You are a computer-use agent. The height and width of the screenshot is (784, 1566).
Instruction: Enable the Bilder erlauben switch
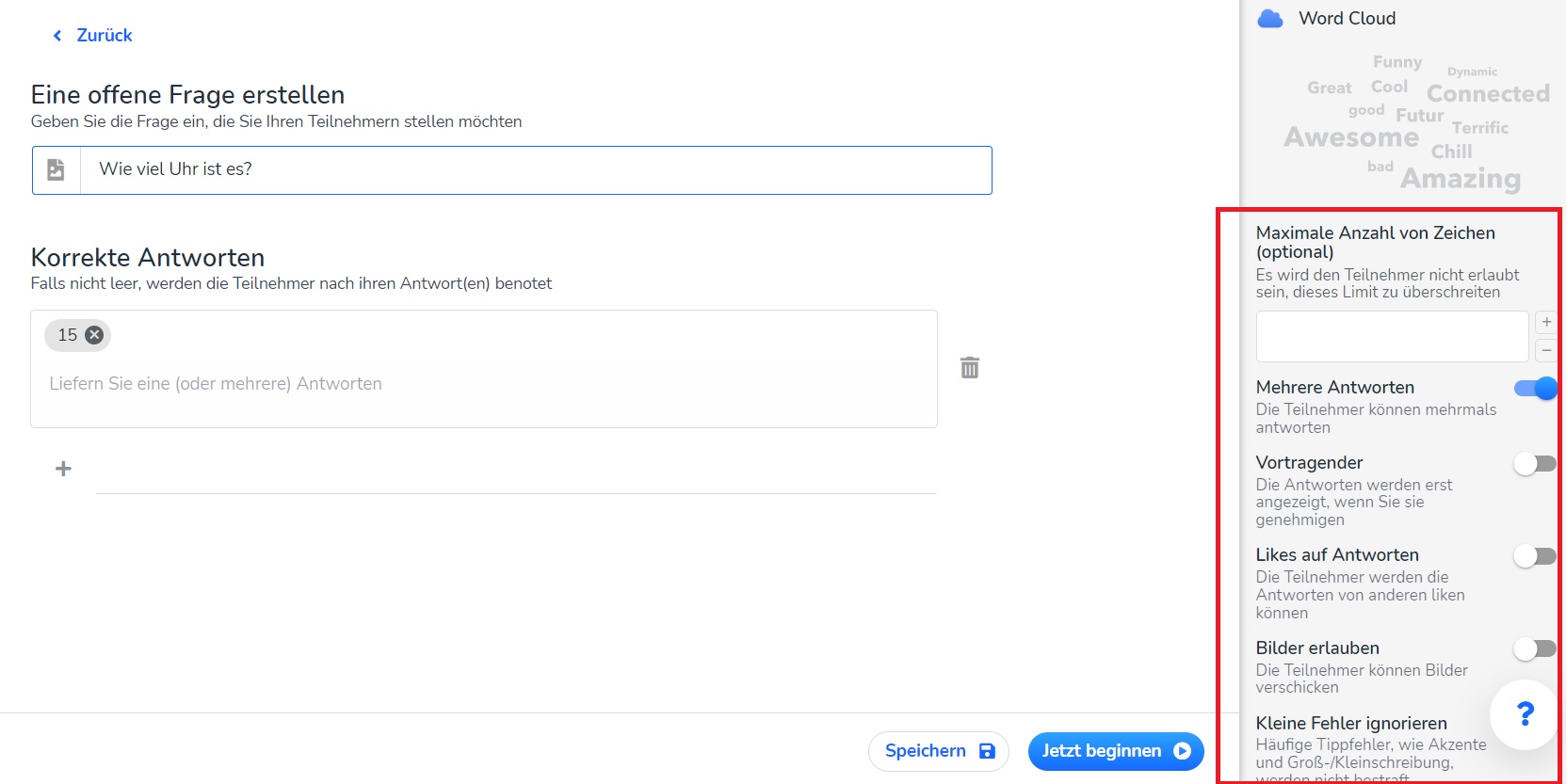coord(1535,648)
